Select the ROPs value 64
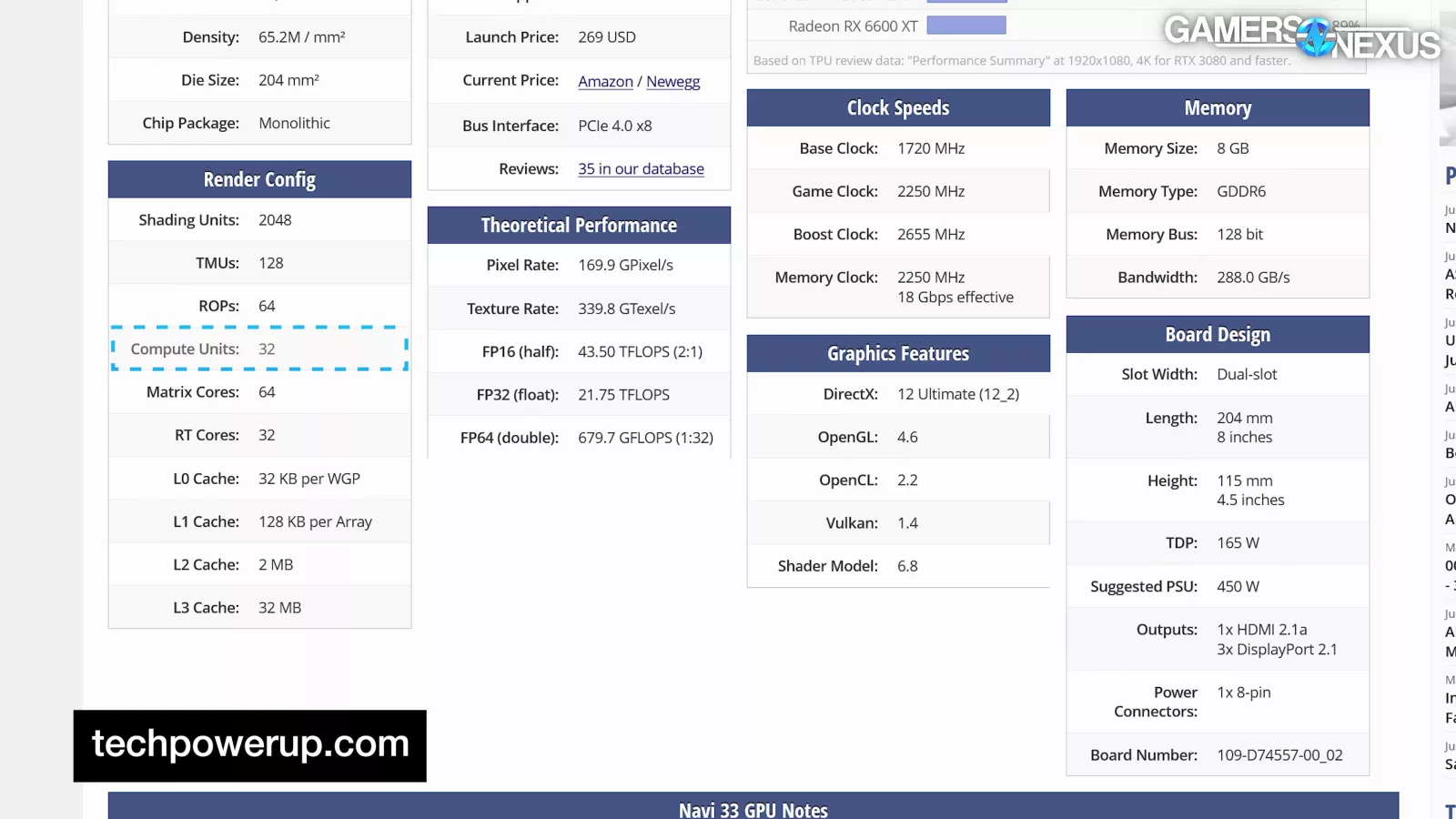 pos(267,306)
